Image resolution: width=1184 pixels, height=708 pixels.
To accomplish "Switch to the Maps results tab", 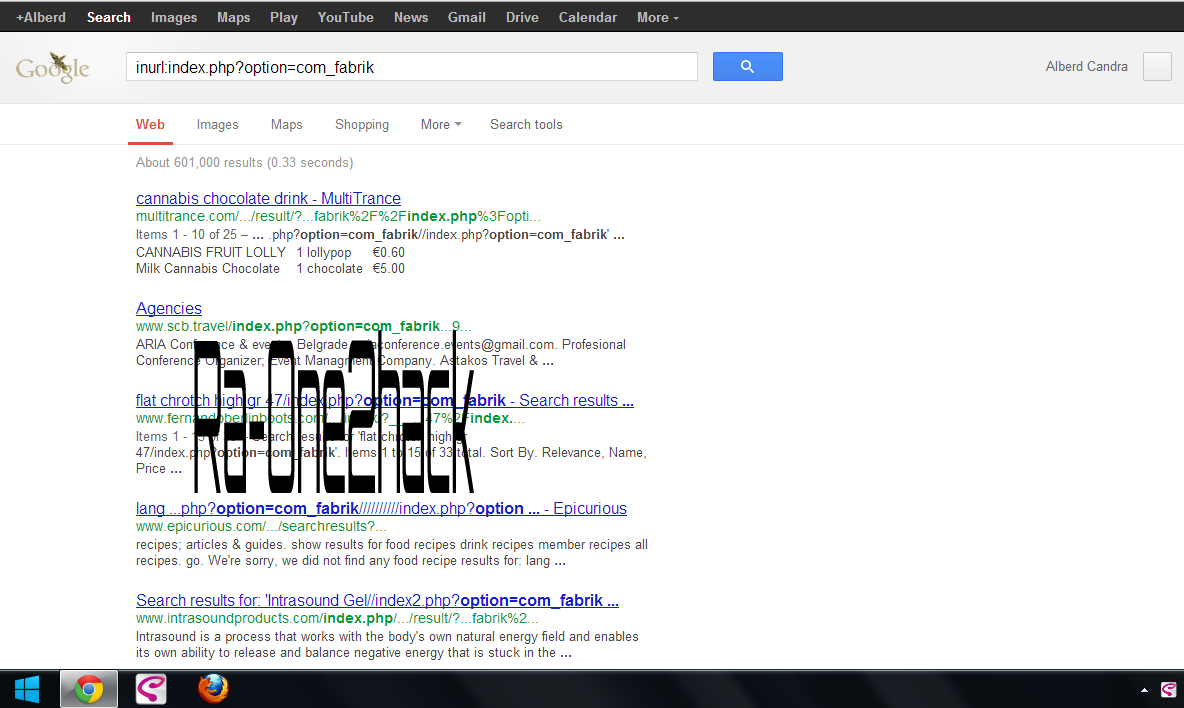I will tap(287, 125).
